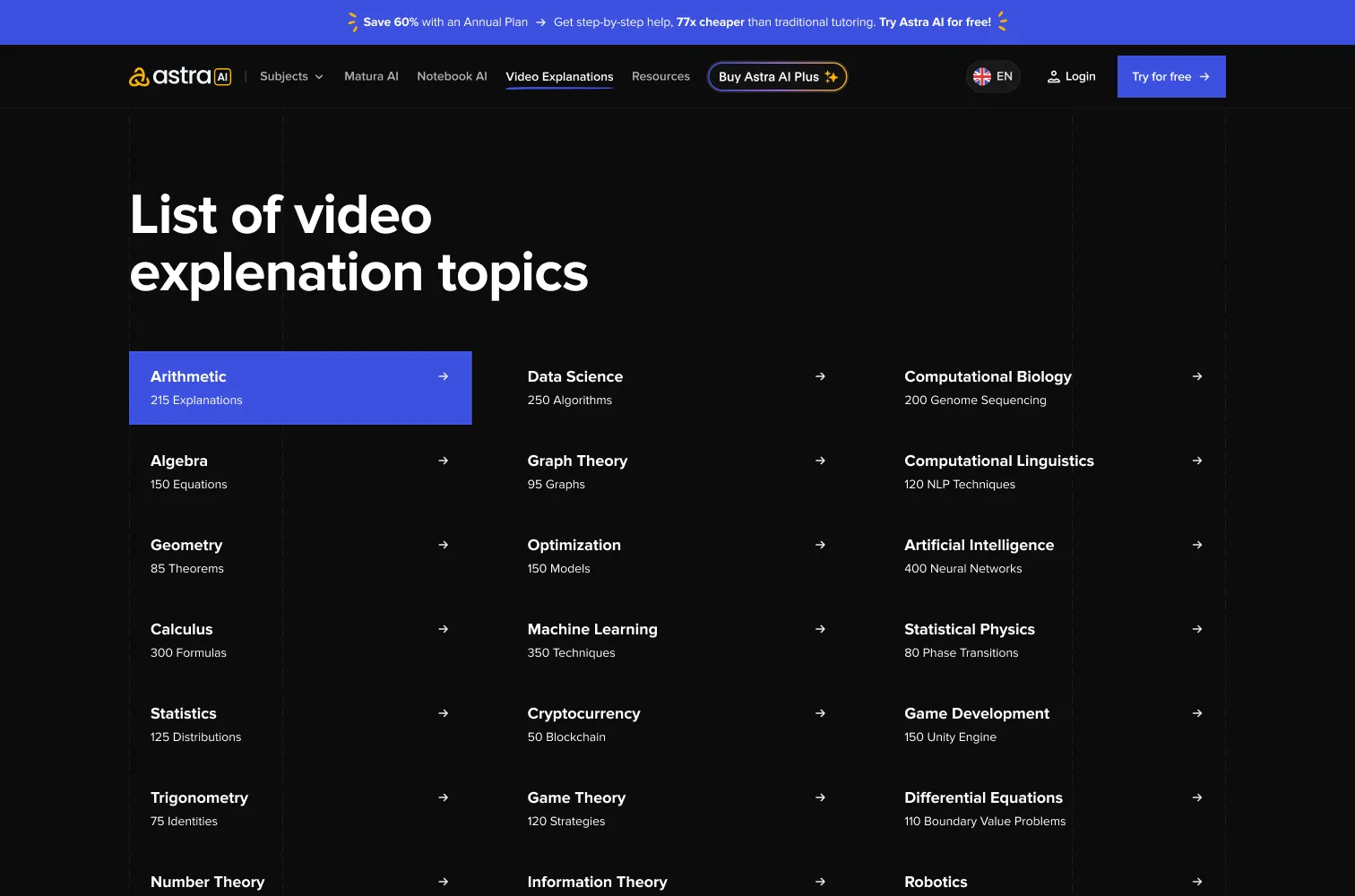
Task: Click the arrow icon beside Algebra
Action: pyautogui.click(x=443, y=461)
